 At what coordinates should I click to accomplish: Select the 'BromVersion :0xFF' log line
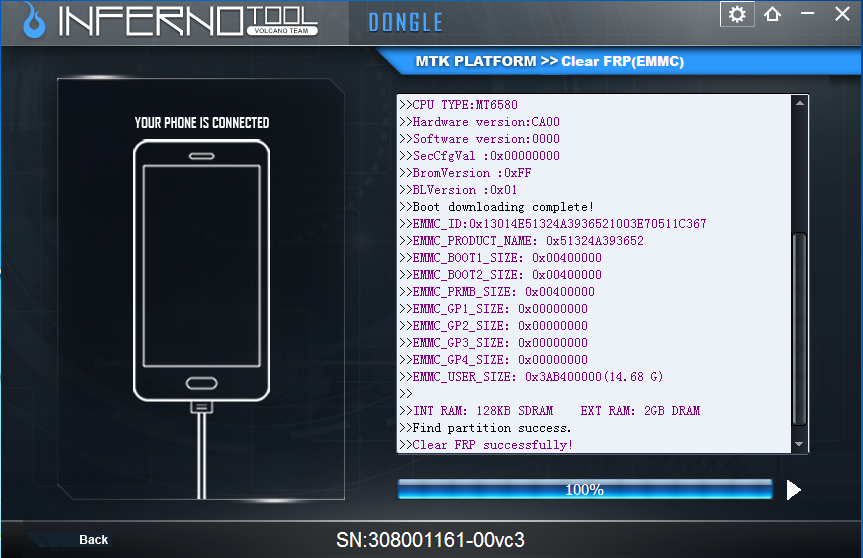coord(465,173)
